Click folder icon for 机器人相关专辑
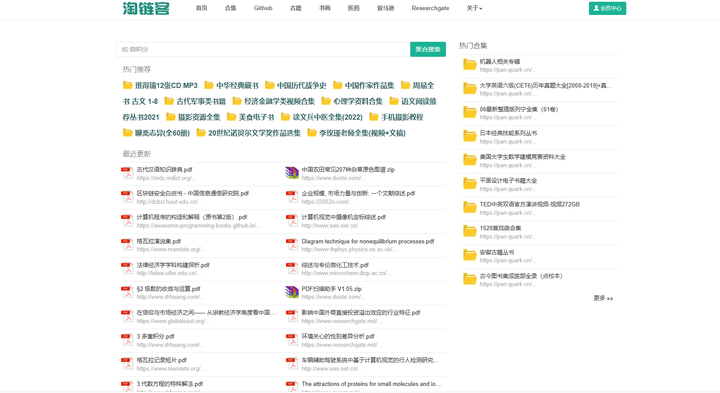Screen dimensions: 720x393 470,65
